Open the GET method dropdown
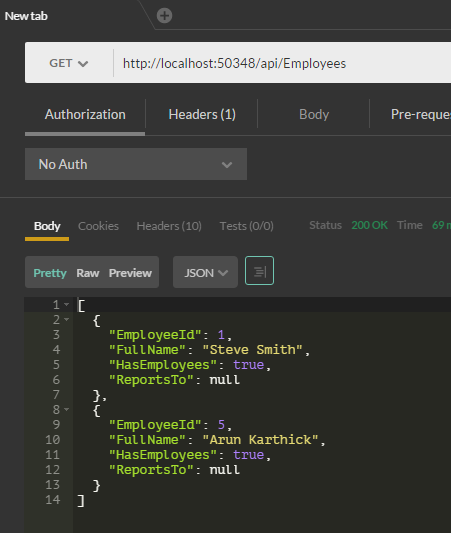The width and height of the screenshot is (451, 533). (69, 63)
